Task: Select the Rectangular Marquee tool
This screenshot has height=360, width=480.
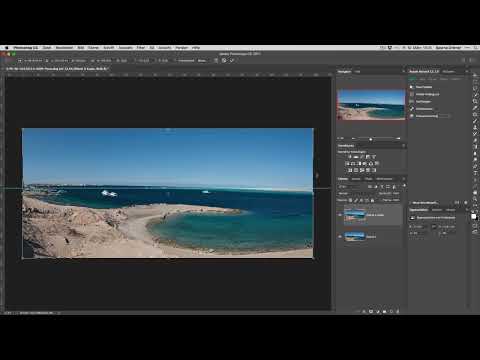Action: [475, 81]
